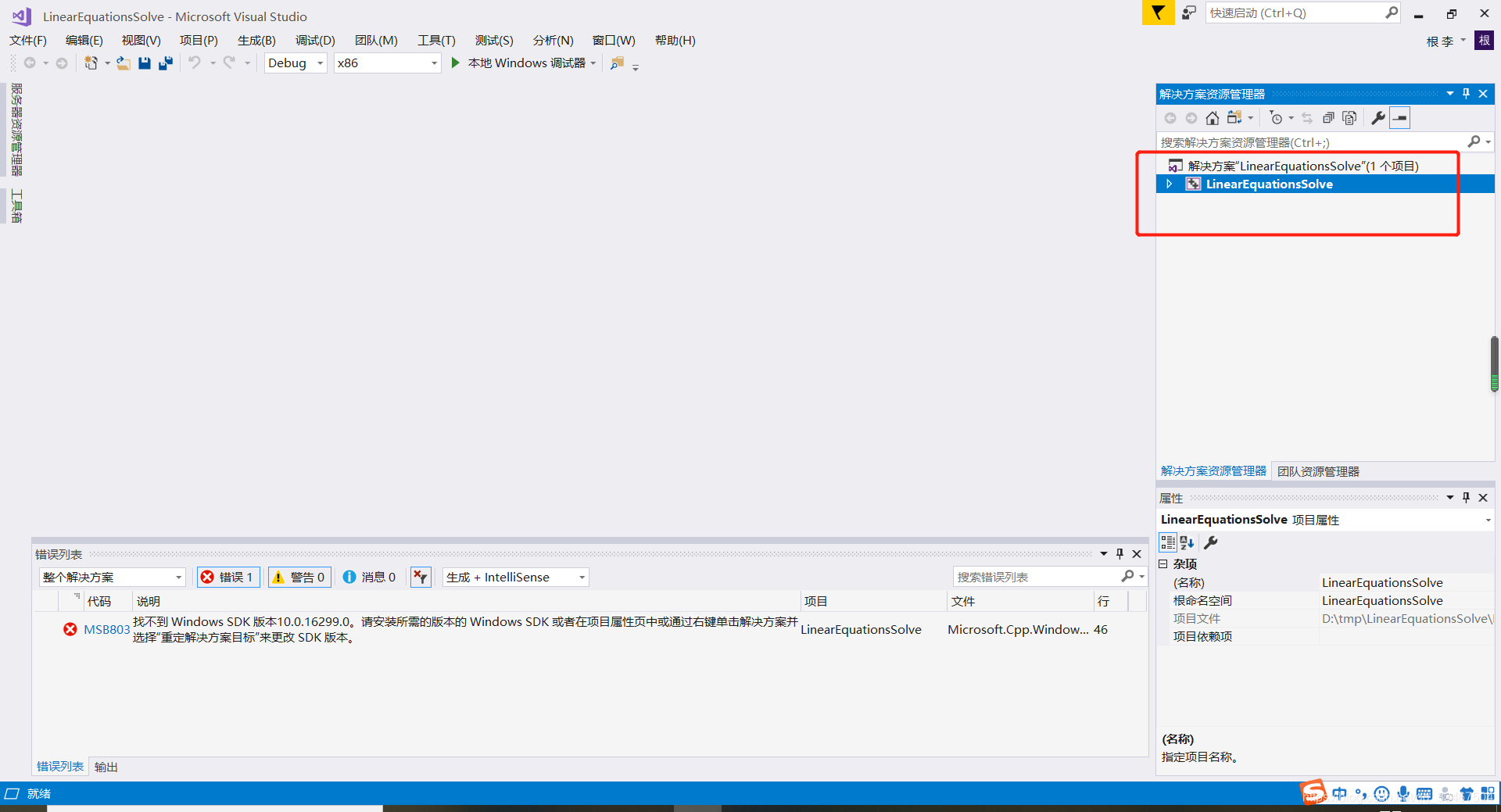Click the green Start debugging play icon
The image size is (1501, 812).
pyautogui.click(x=455, y=63)
